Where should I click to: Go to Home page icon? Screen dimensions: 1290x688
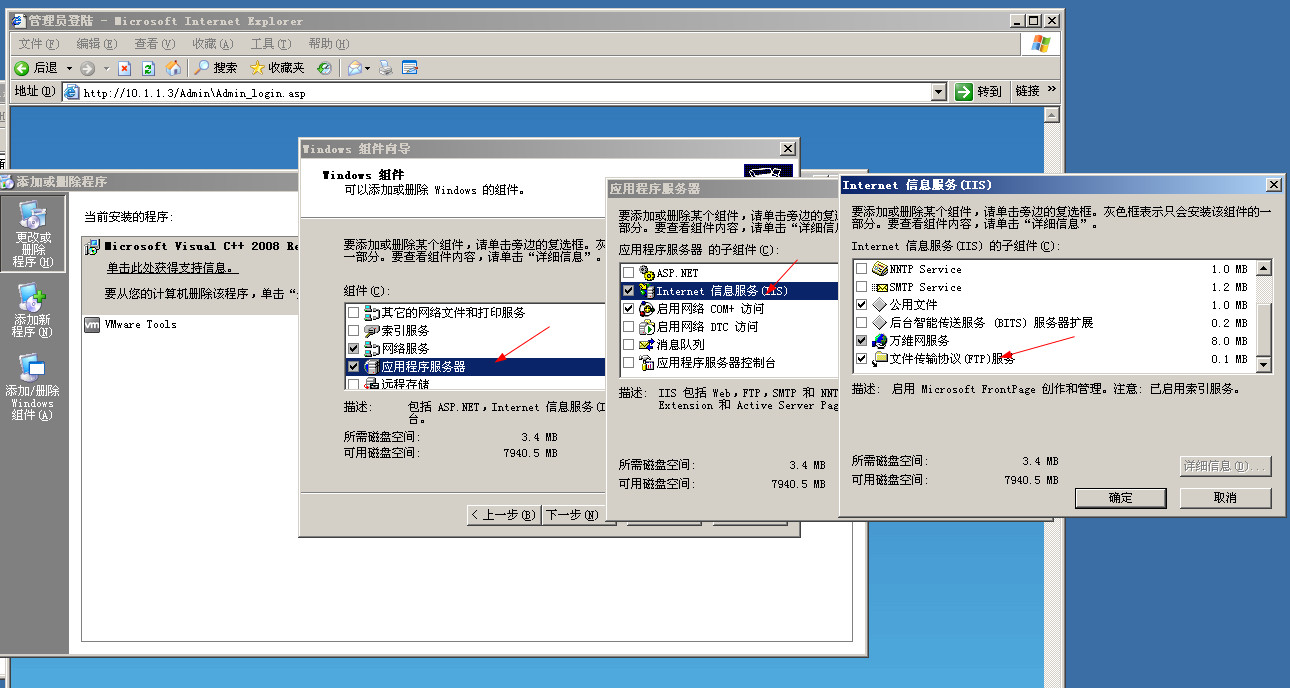173,68
